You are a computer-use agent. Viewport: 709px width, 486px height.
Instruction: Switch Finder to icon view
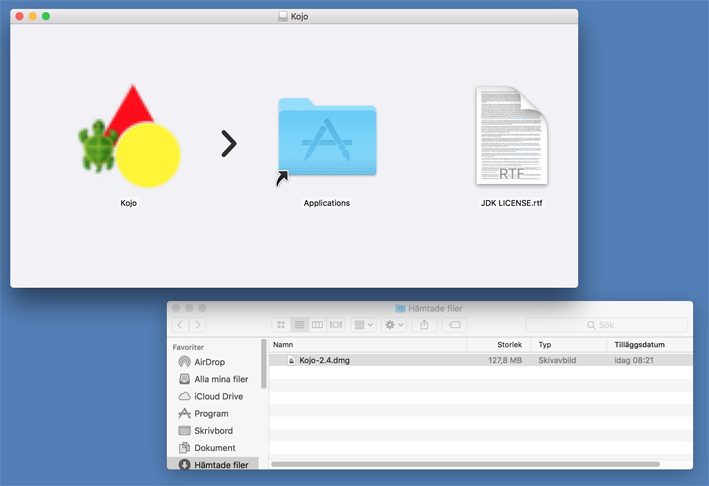pos(281,325)
